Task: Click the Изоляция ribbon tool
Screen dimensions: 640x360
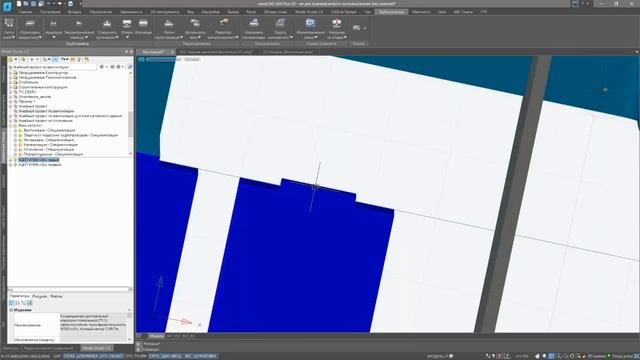Action: point(143,27)
